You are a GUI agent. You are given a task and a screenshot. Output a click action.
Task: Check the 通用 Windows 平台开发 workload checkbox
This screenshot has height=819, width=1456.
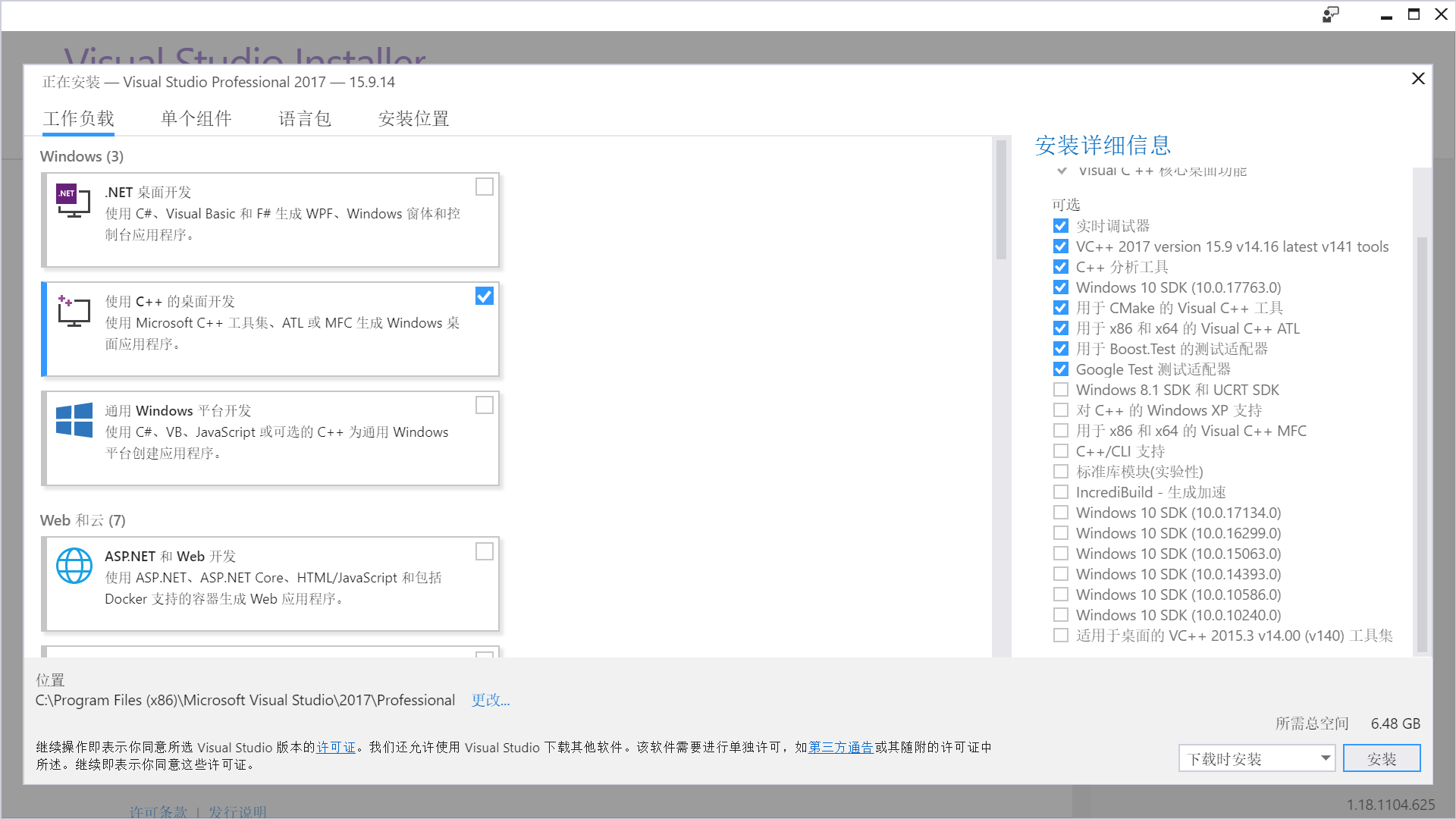485,405
